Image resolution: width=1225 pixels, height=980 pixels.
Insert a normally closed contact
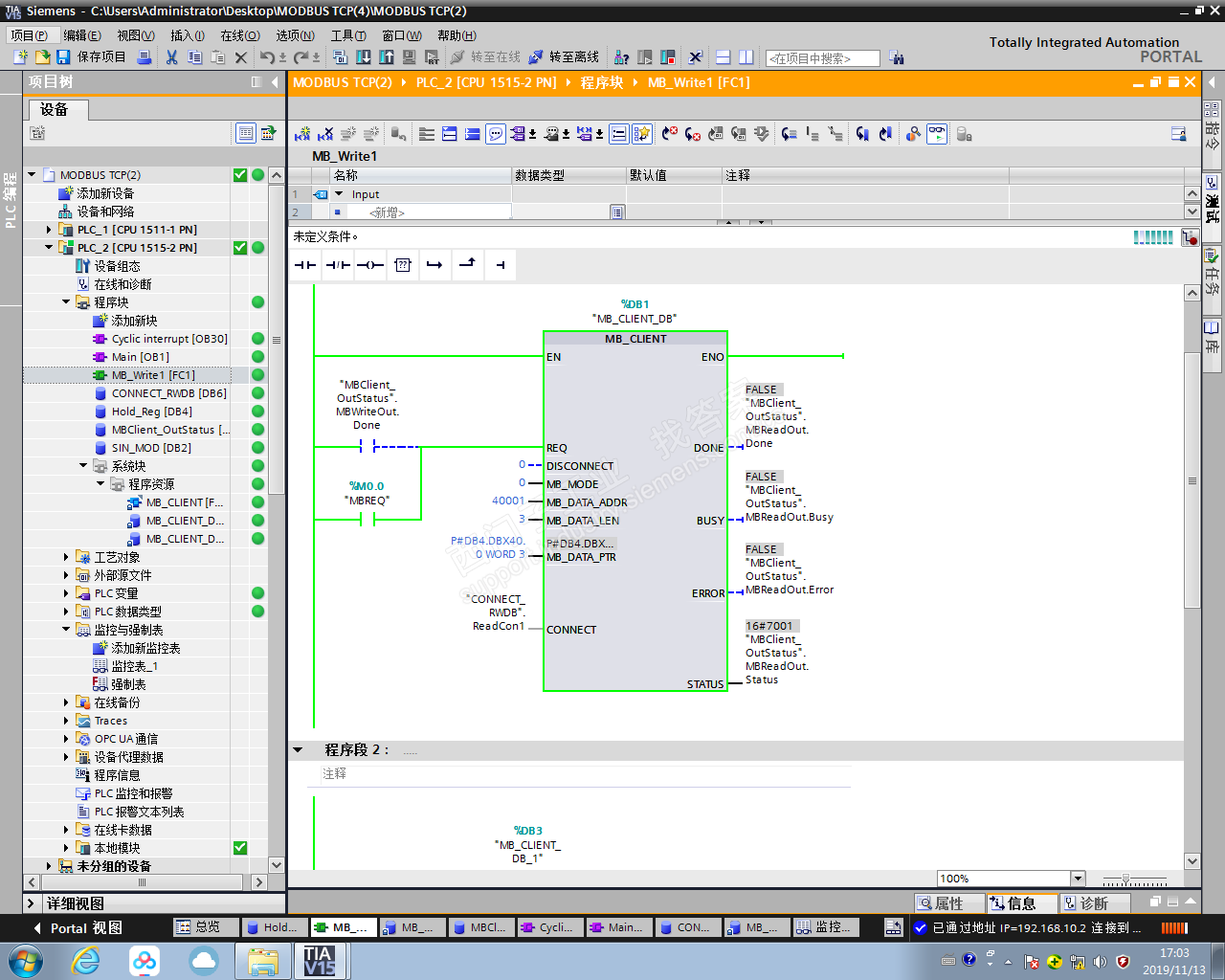coord(338,265)
